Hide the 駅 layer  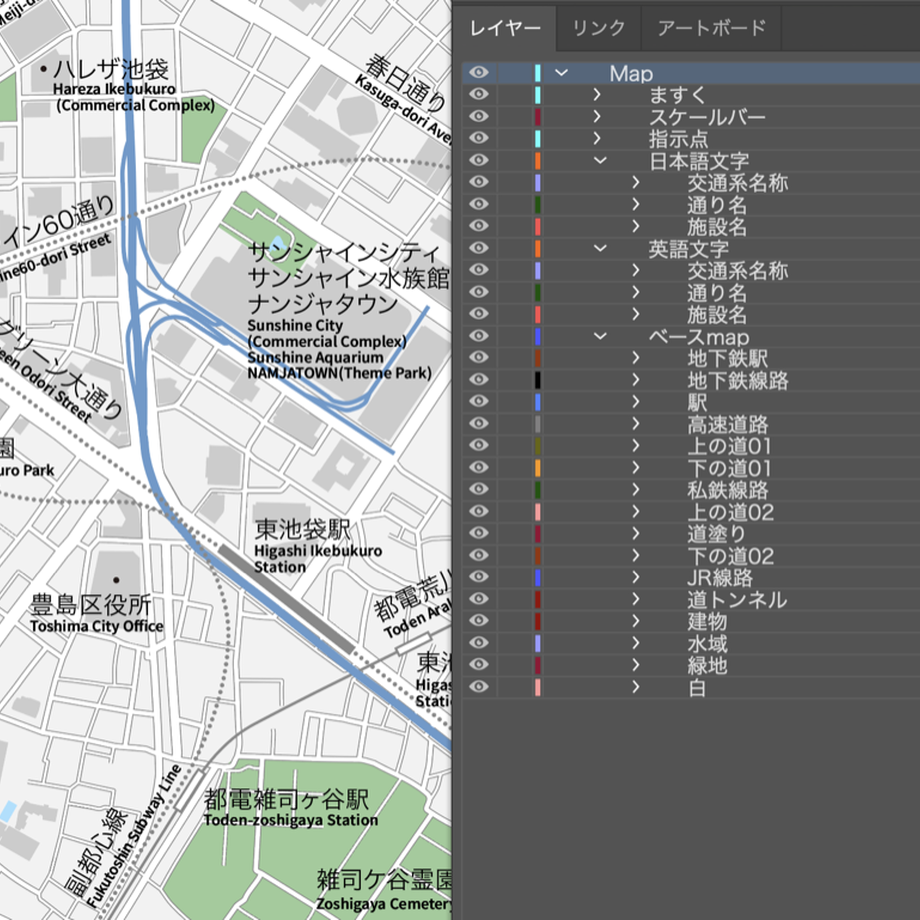[x=479, y=402]
